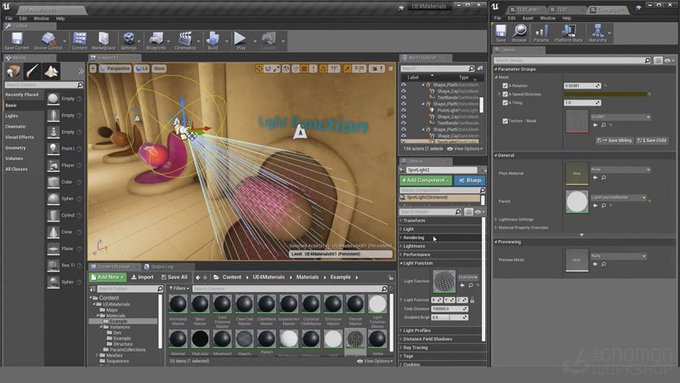Click Browse icon in material instance window
Screen dimensions: 680x383
tap(519, 33)
